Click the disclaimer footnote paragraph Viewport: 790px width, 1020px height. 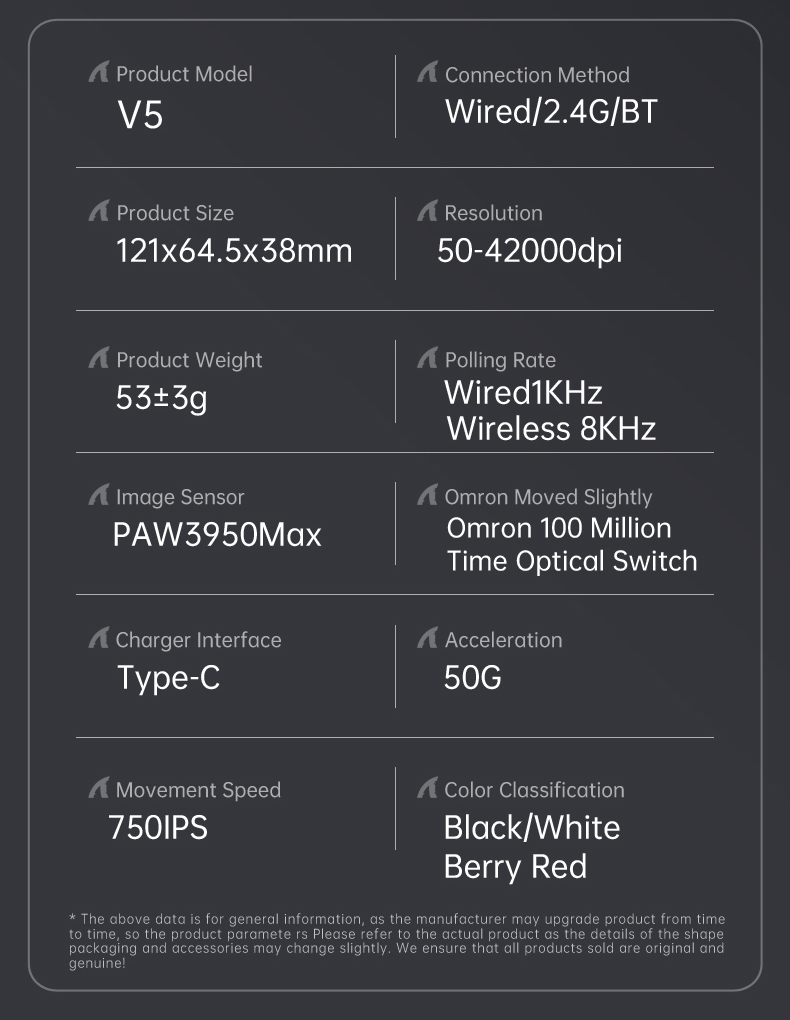tap(396, 940)
